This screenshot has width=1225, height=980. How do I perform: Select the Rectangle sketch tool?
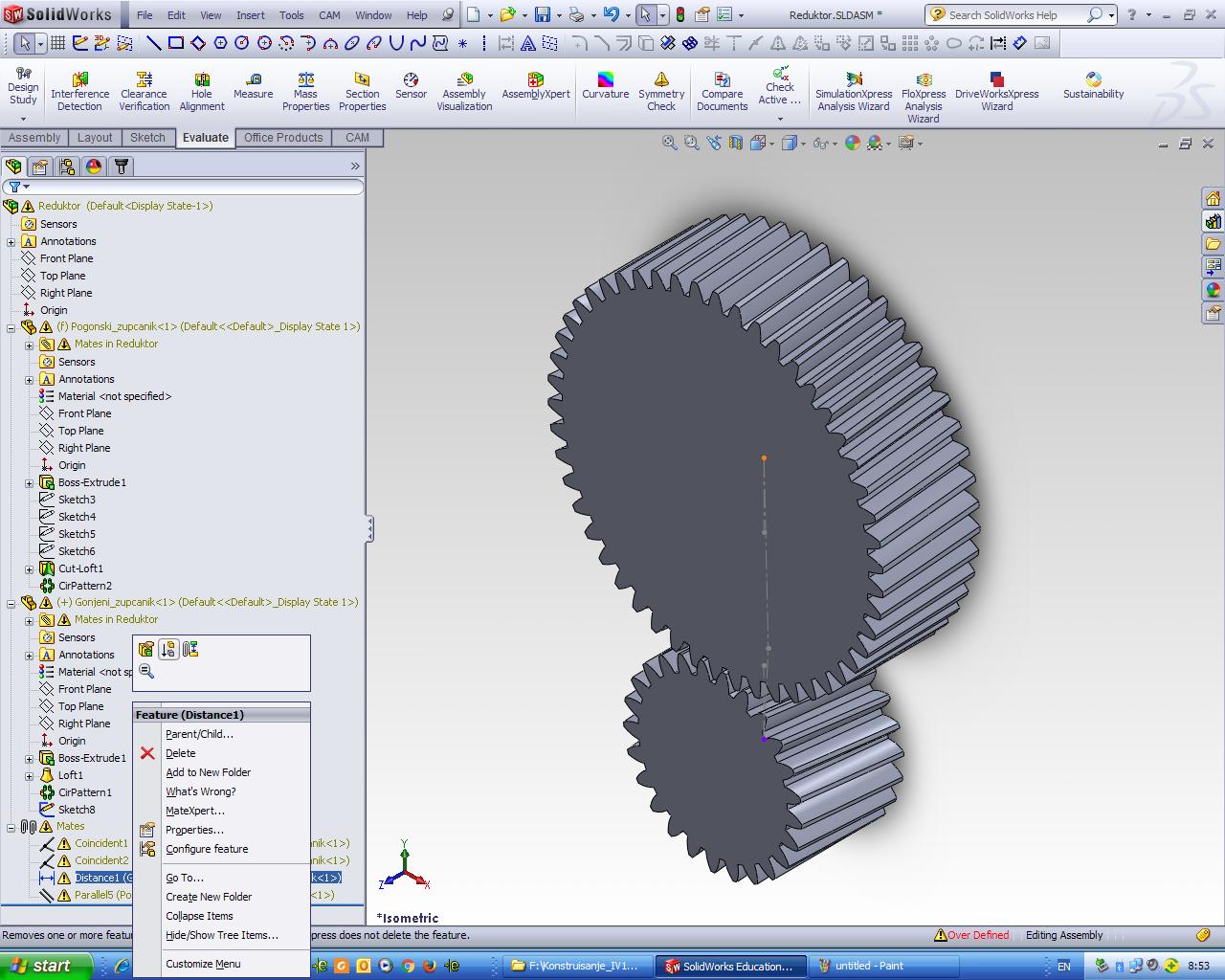(x=176, y=43)
